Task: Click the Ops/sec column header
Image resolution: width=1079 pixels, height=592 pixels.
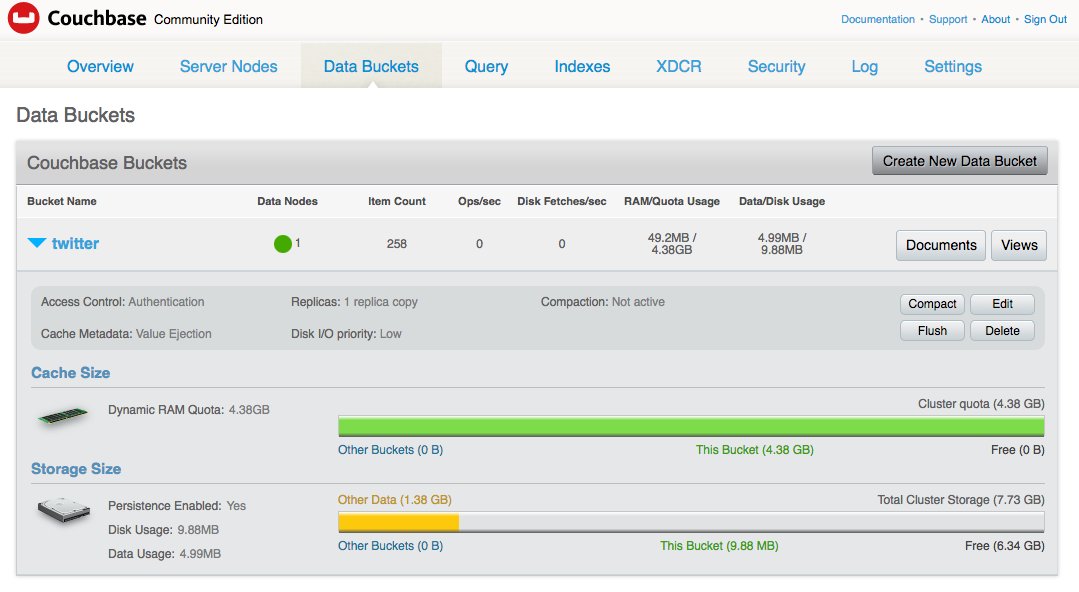Action: click(480, 201)
